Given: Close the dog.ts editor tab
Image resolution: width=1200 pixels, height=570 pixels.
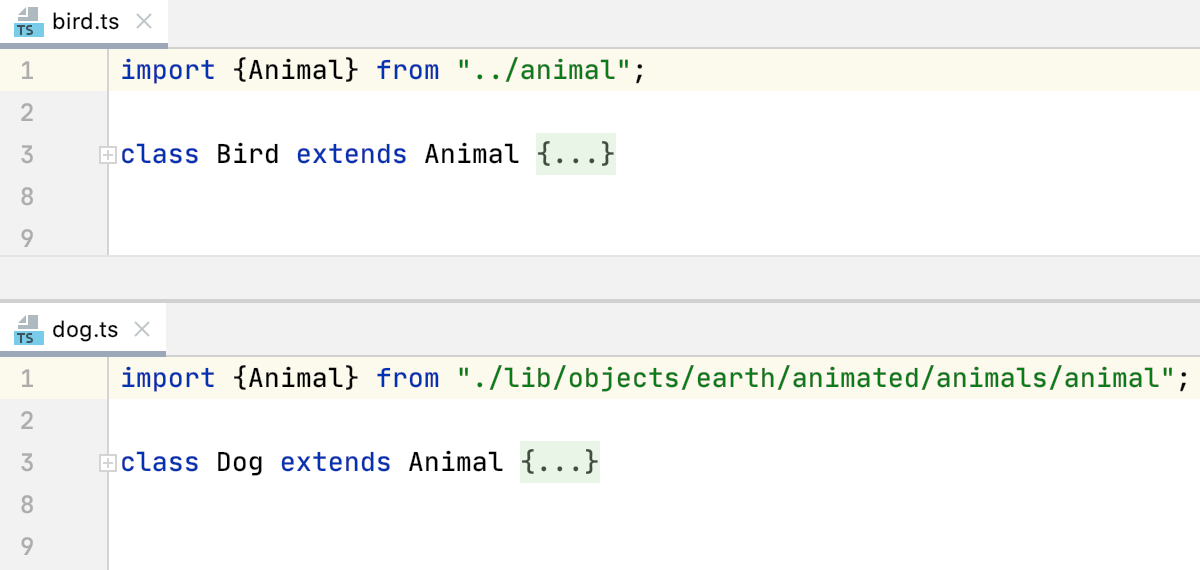Looking at the screenshot, I should pyautogui.click(x=142, y=330).
